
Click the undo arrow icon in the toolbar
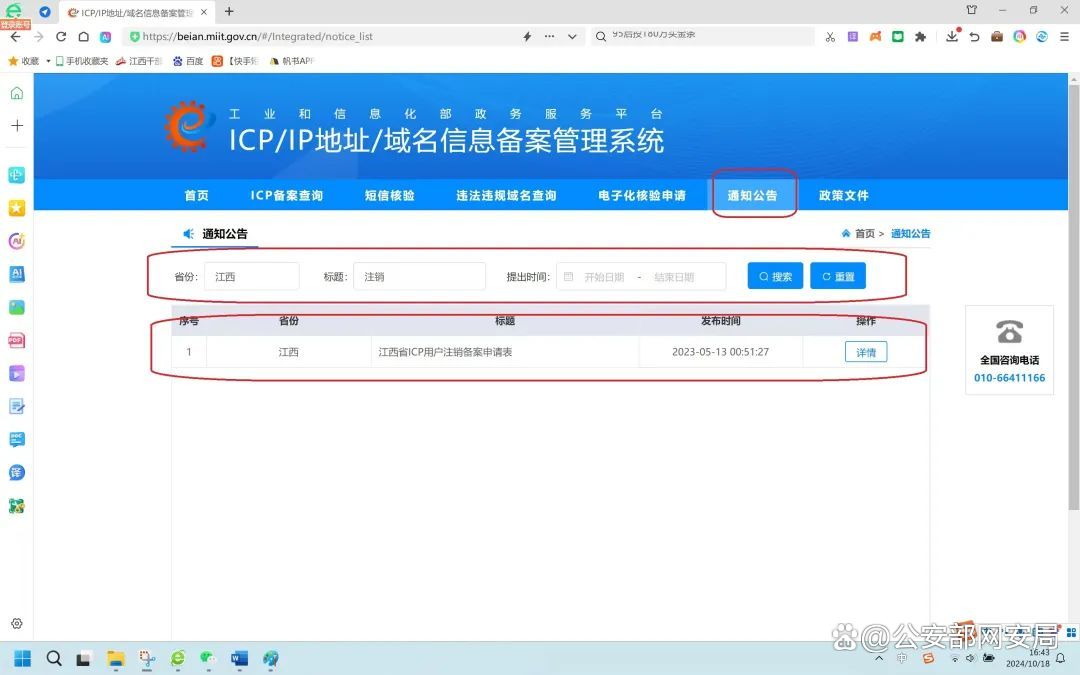pos(975,37)
